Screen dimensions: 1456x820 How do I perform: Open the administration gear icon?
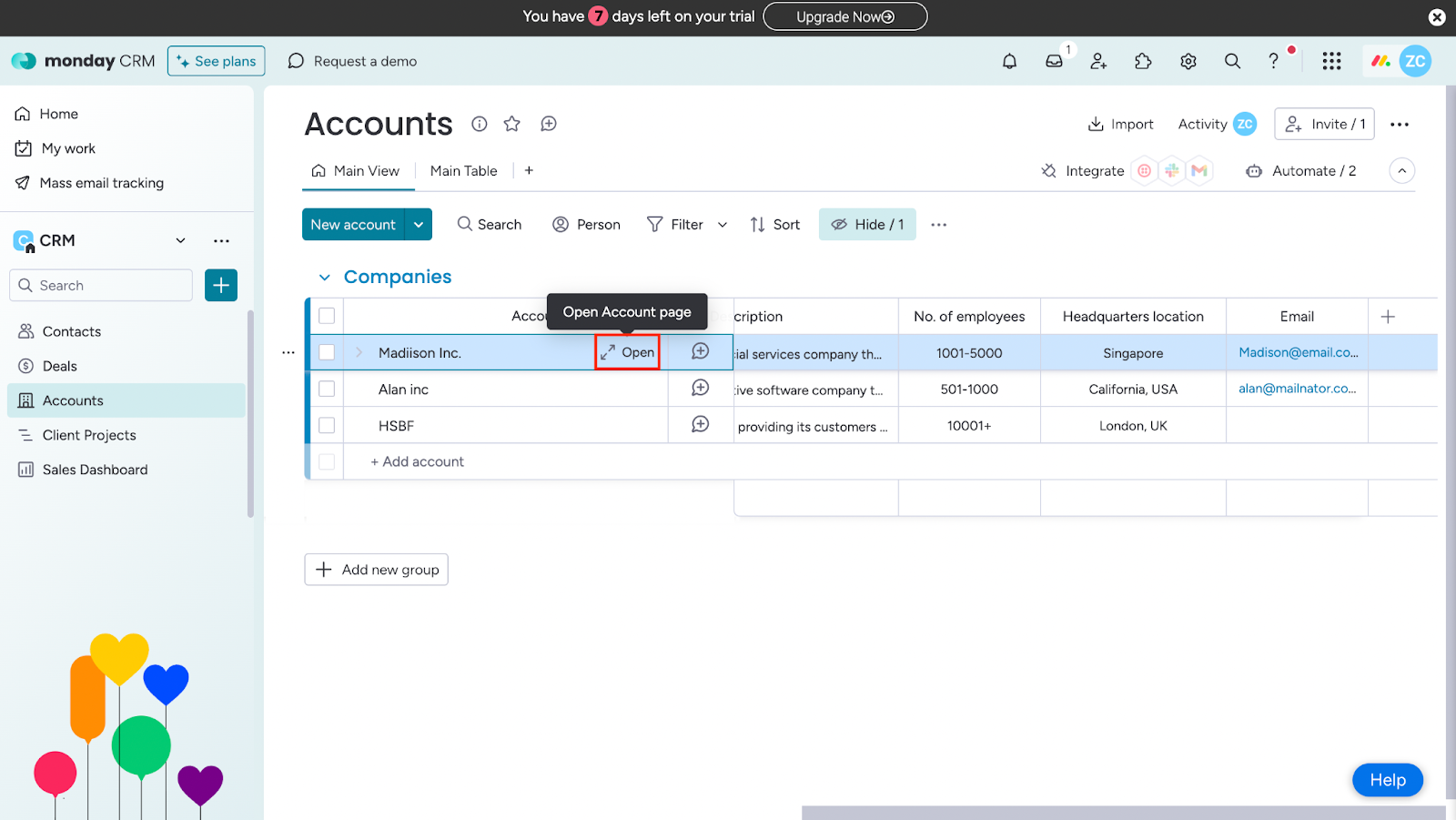(1188, 61)
